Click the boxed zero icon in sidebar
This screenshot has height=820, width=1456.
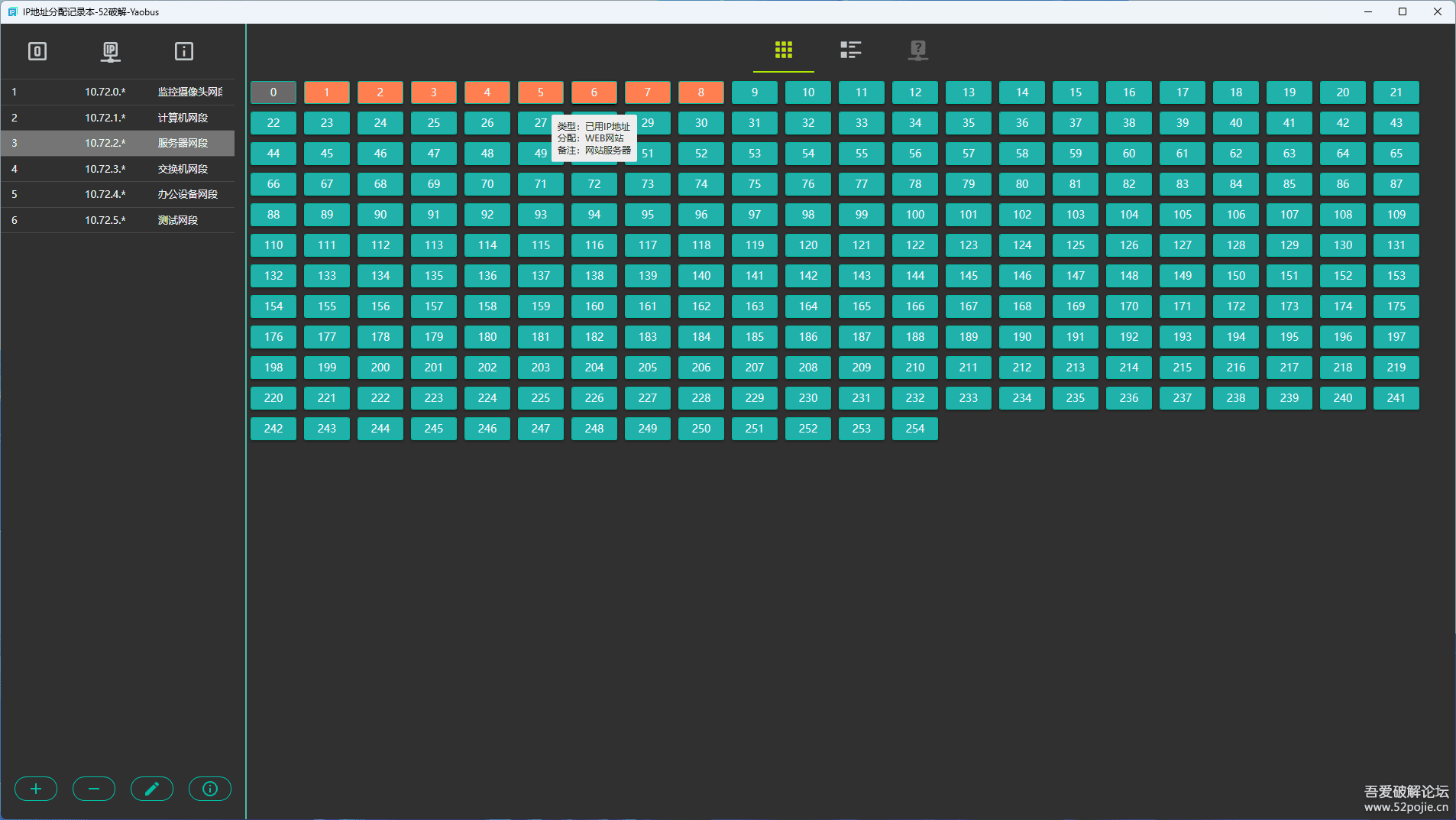[x=37, y=52]
